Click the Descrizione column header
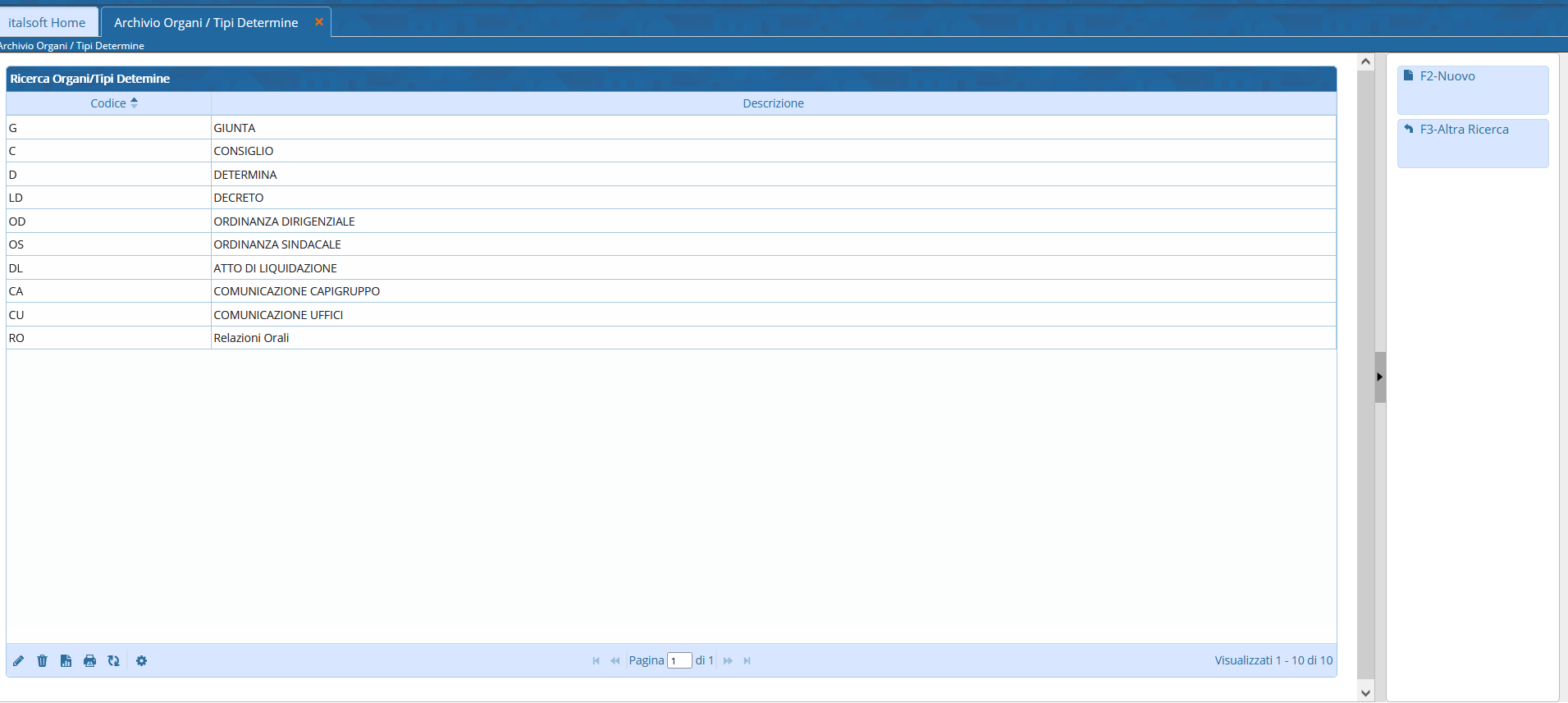Viewport: 1568px width, 703px height. [x=773, y=103]
